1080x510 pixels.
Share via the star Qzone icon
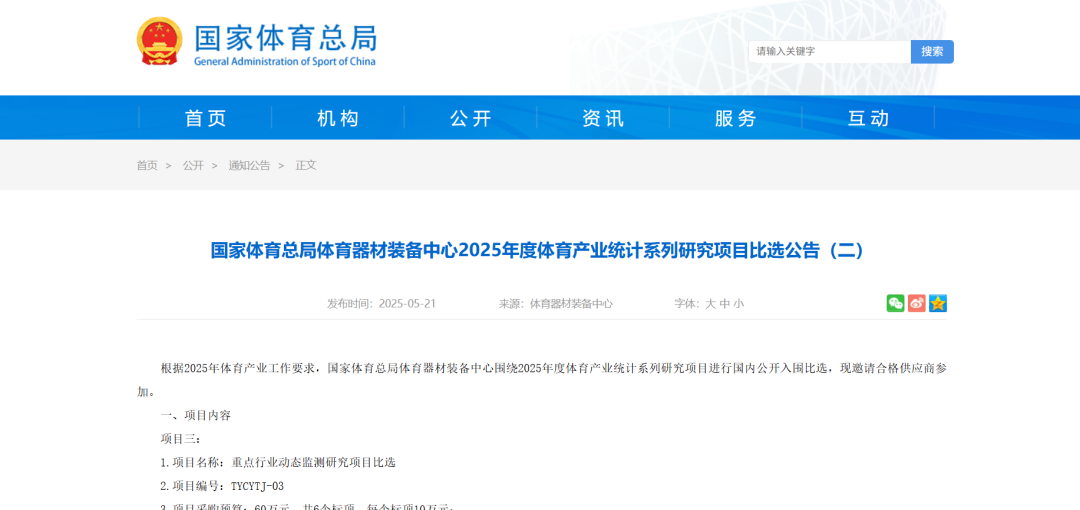coord(937,303)
